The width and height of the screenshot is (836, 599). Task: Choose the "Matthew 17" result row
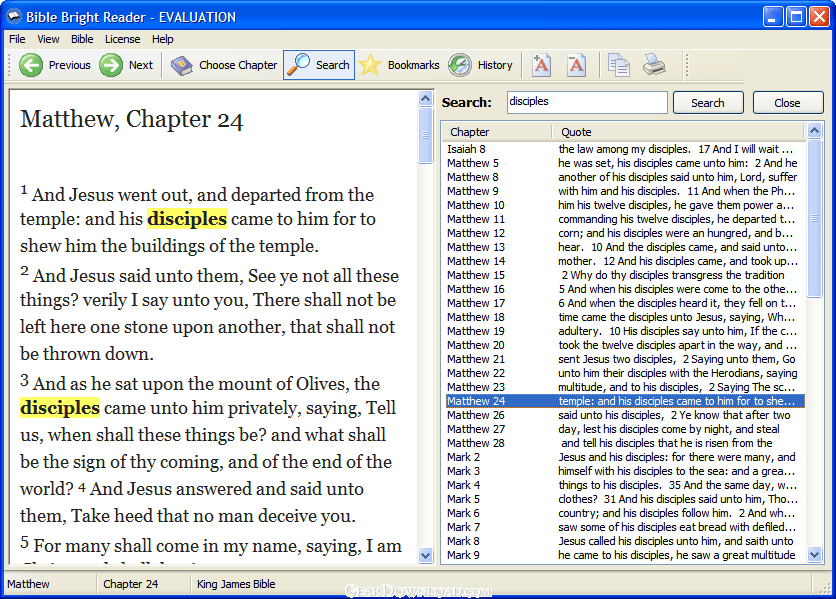[625, 303]
